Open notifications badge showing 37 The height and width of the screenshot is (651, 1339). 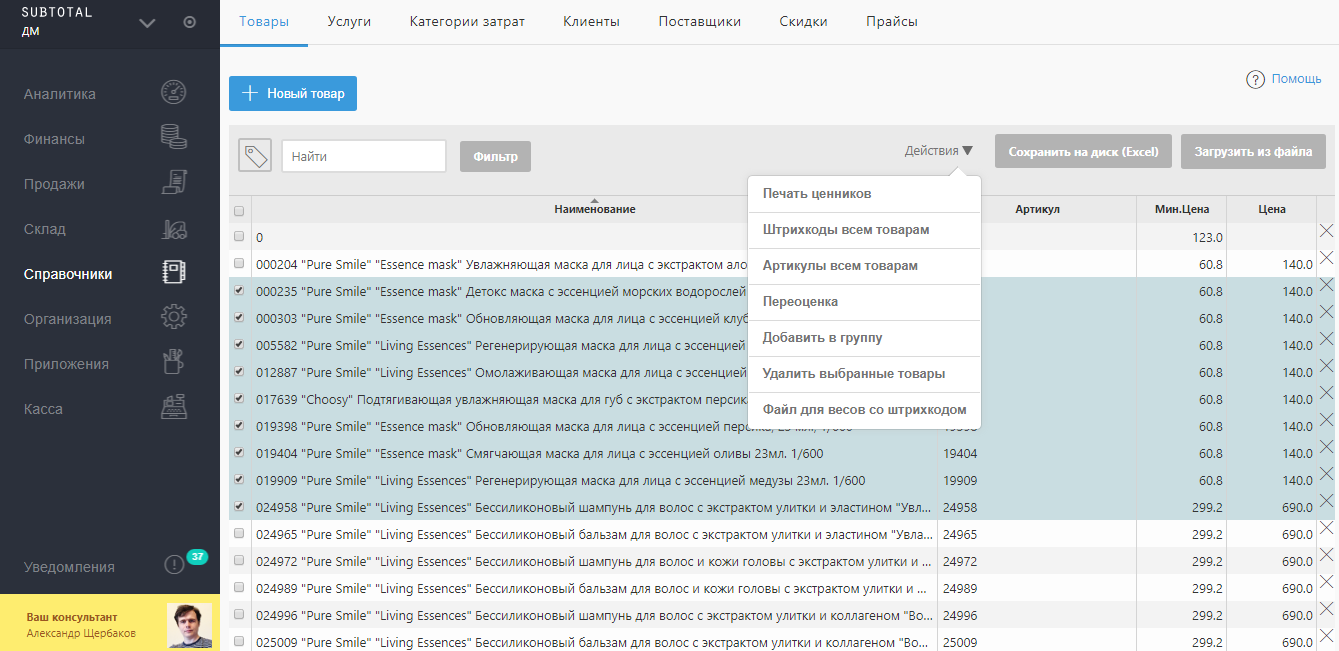[196, 557]
